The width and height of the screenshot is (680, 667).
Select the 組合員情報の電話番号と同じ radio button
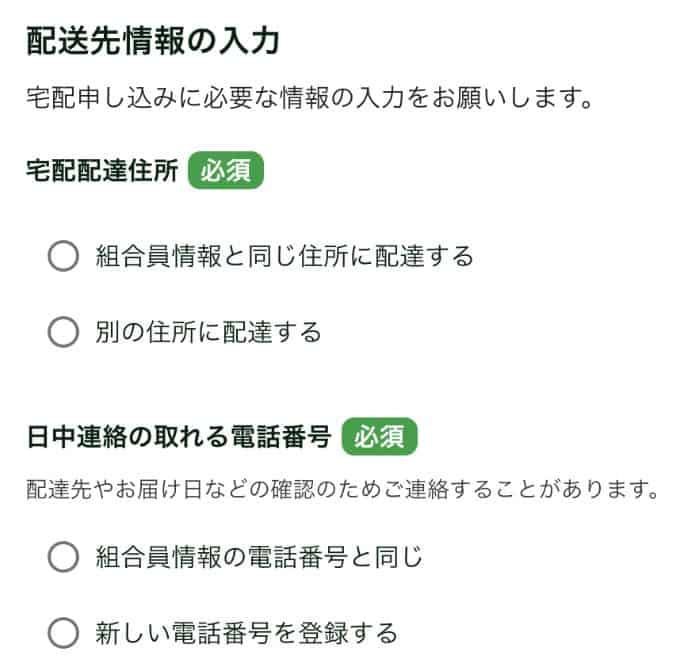[63, 557]
